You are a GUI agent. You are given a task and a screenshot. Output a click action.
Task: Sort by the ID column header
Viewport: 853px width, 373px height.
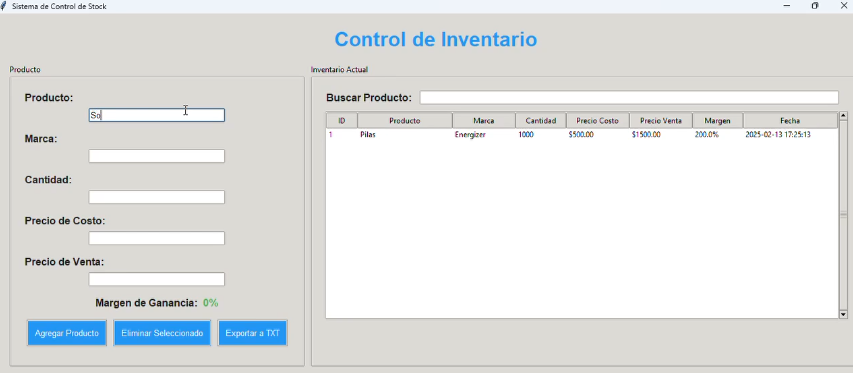click(342, 121)
